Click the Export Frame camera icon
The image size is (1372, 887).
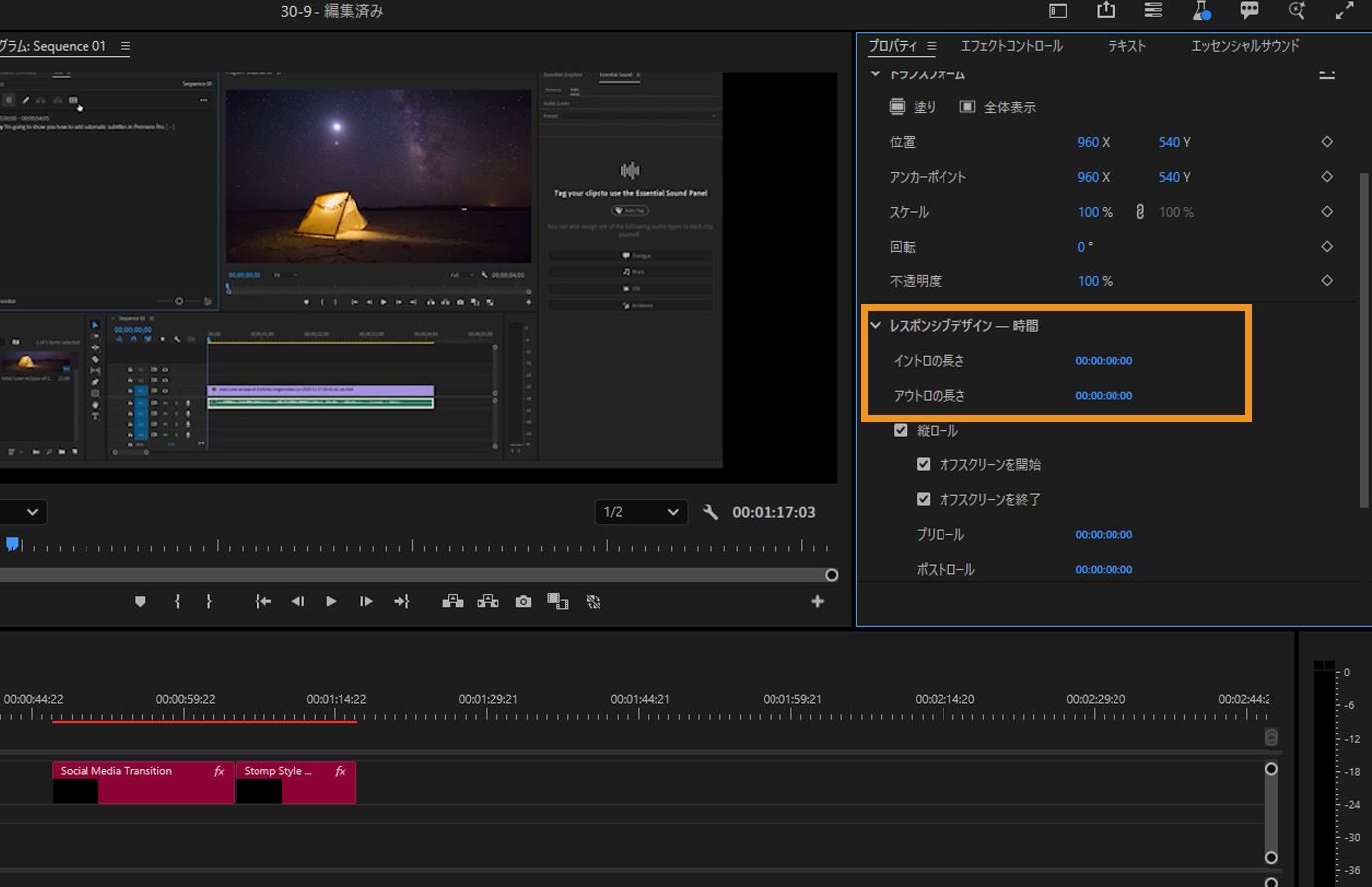pos(523,601)
